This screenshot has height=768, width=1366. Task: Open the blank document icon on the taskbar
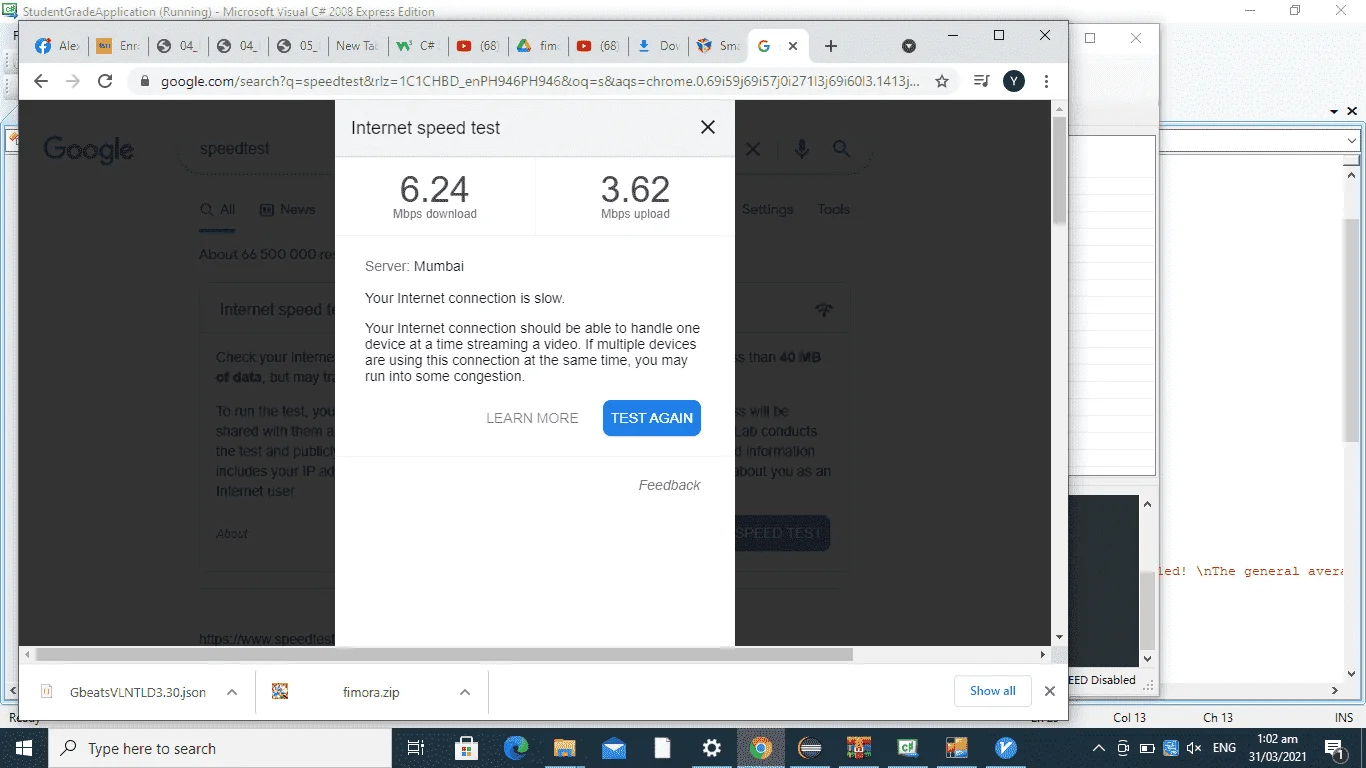pos(663,748)
